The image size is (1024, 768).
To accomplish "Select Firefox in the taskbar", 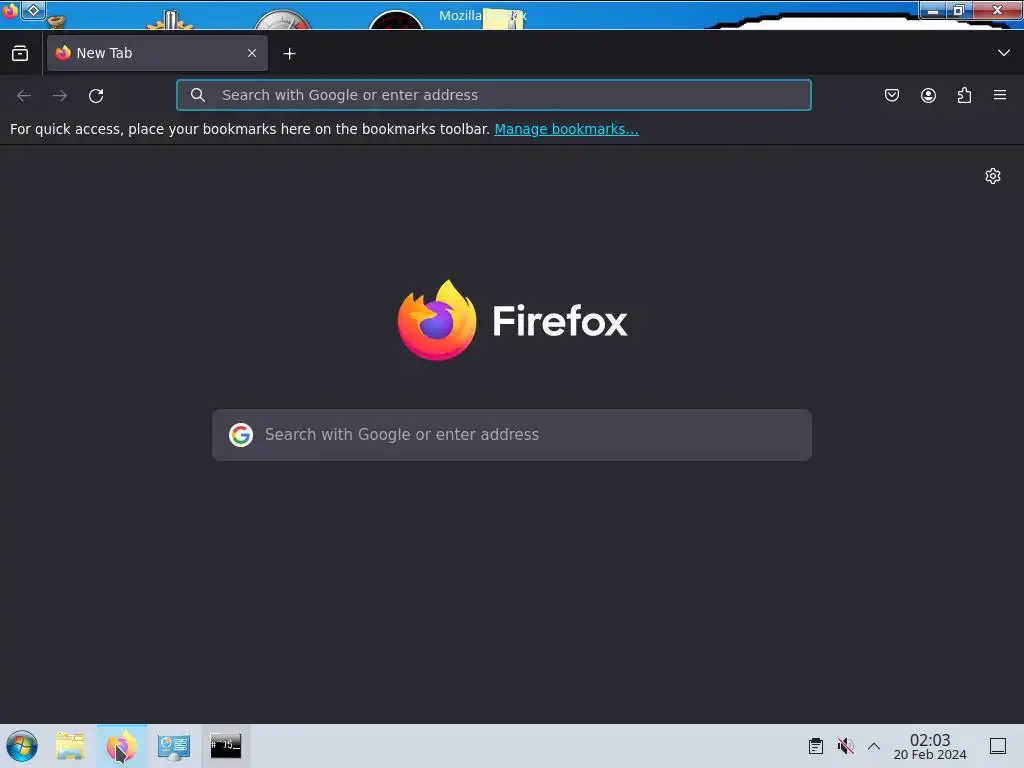I will point(122,746).
